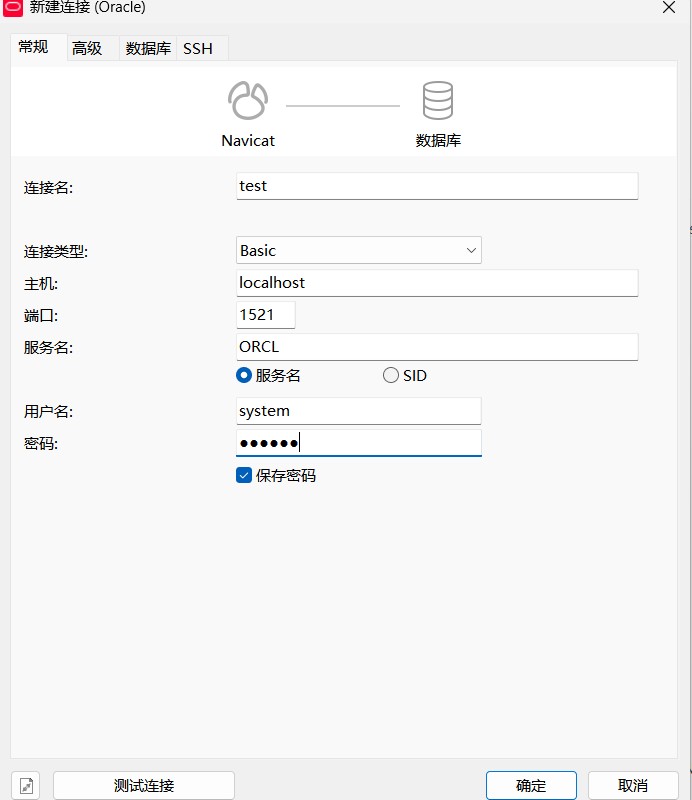Click the 端口 field showing 1521
The height and width of the screenshot is (800, 692).
pos(266,315)
